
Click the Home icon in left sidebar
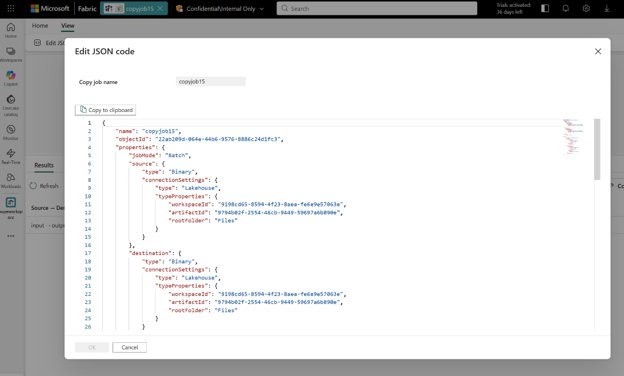pyautogui.click(x=11, y=30)
